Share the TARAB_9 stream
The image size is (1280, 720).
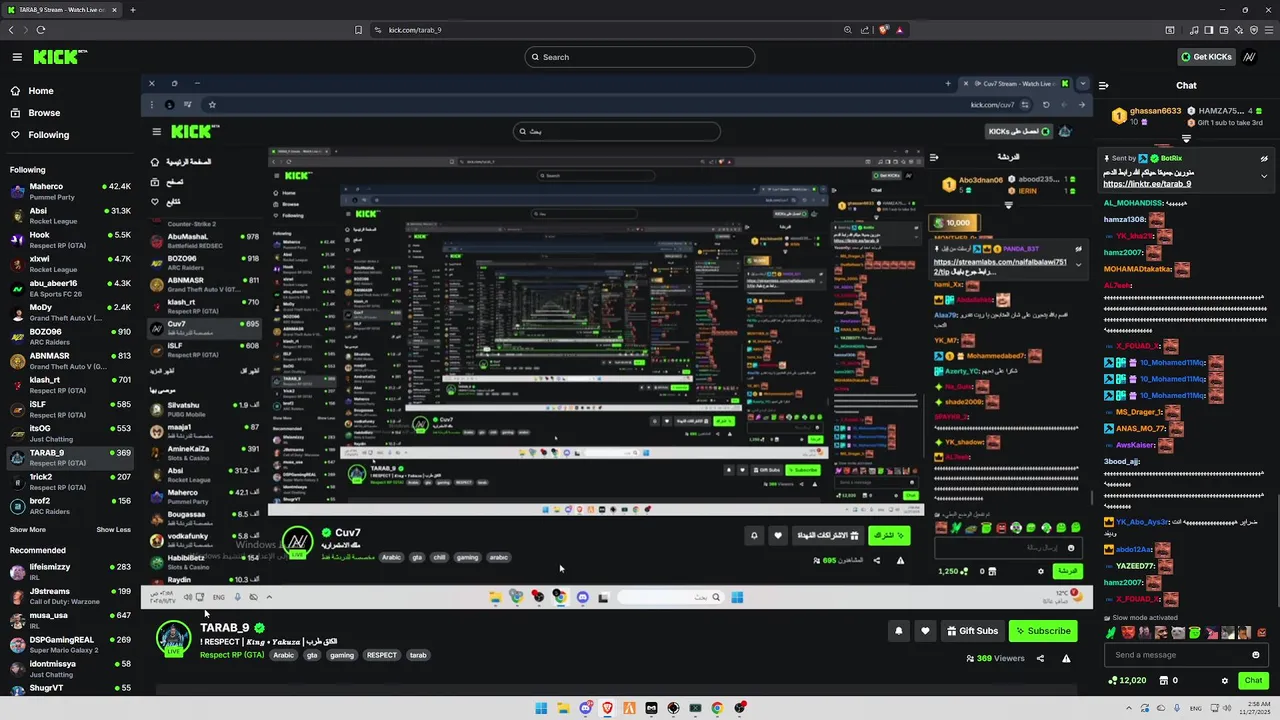pos(1040,658)
